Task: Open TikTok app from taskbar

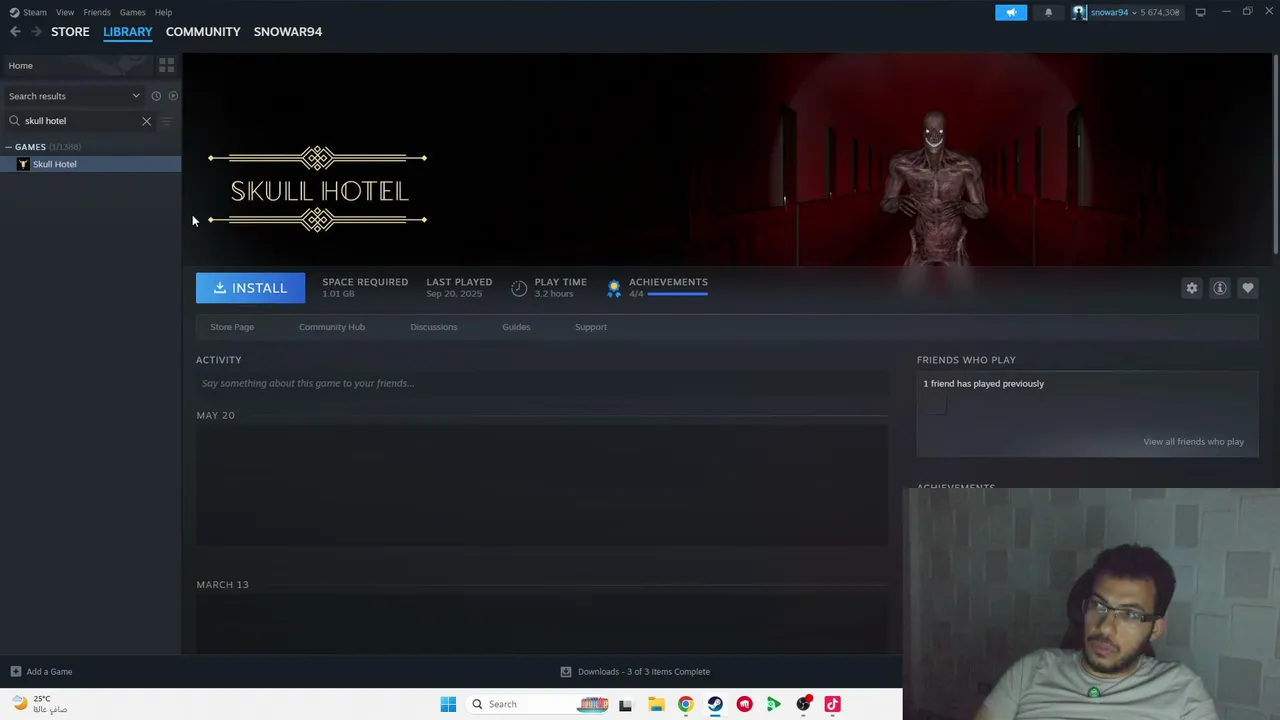Action: coord(832,704)
